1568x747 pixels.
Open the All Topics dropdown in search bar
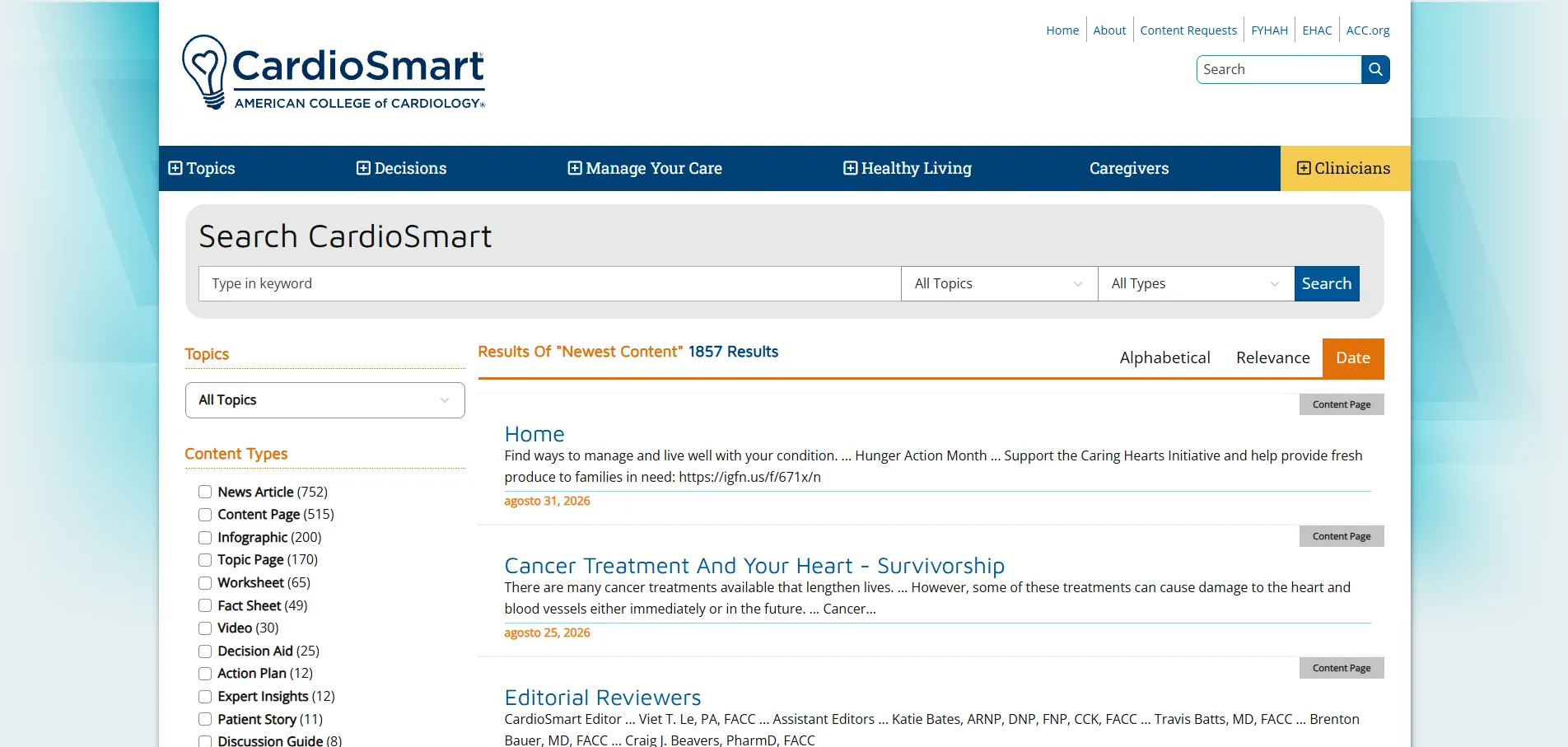coord(999,283)
